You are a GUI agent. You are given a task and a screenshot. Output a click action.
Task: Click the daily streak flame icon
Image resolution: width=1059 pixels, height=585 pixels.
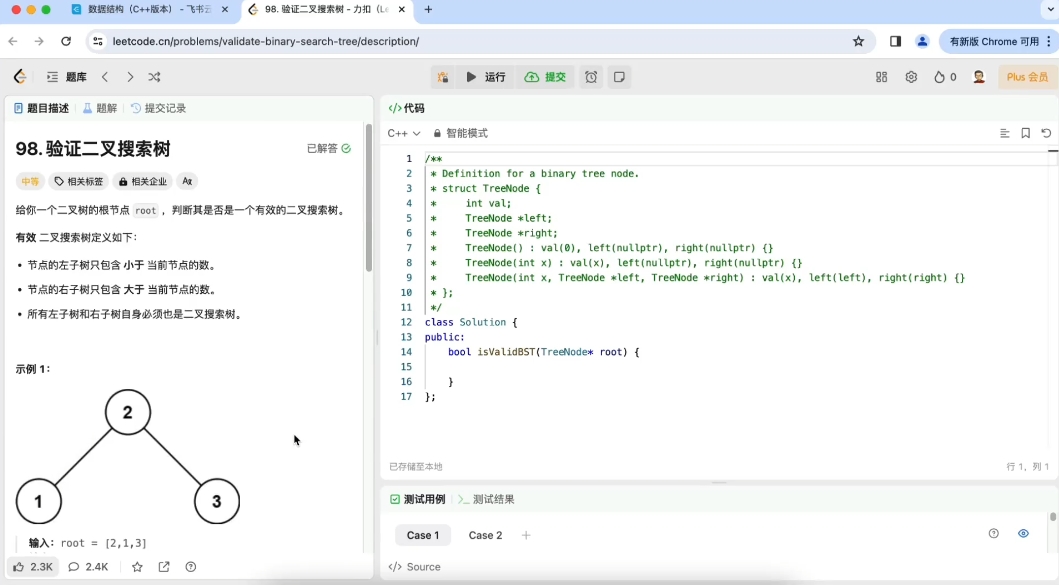[938, 77]
